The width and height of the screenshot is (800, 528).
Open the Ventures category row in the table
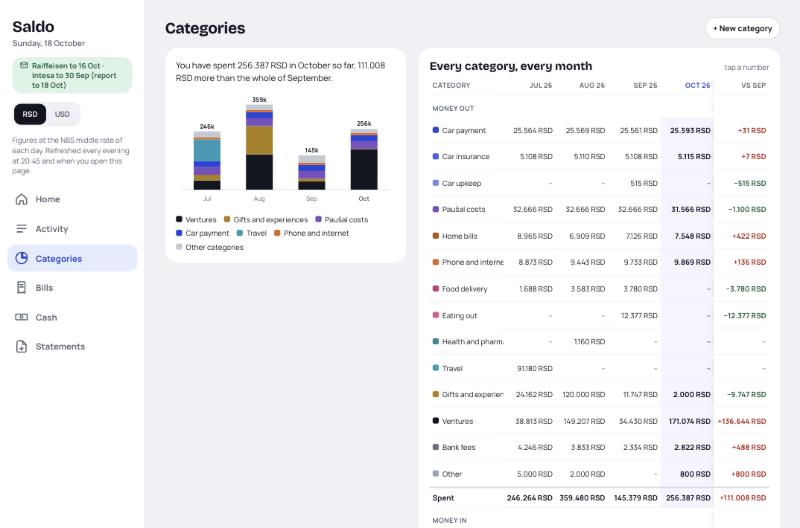click(599, 421)
